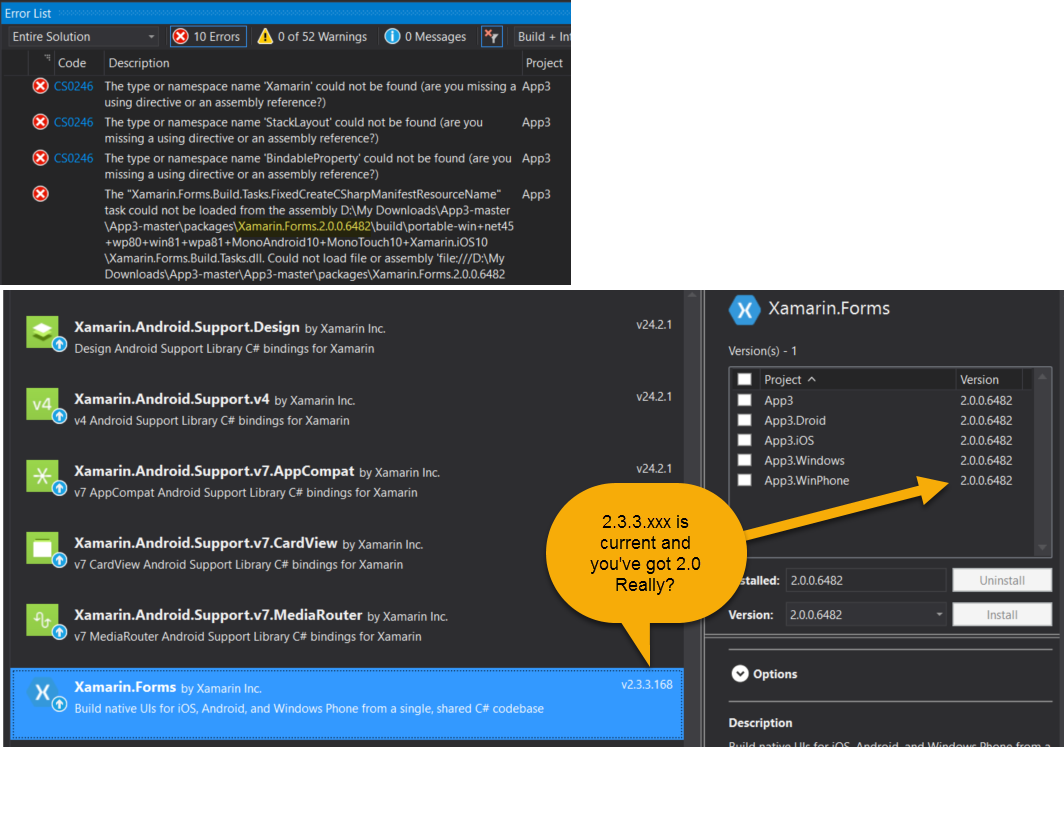Click the Installed version field
Screen dimensions: 1064x838
tap(866, 580)
